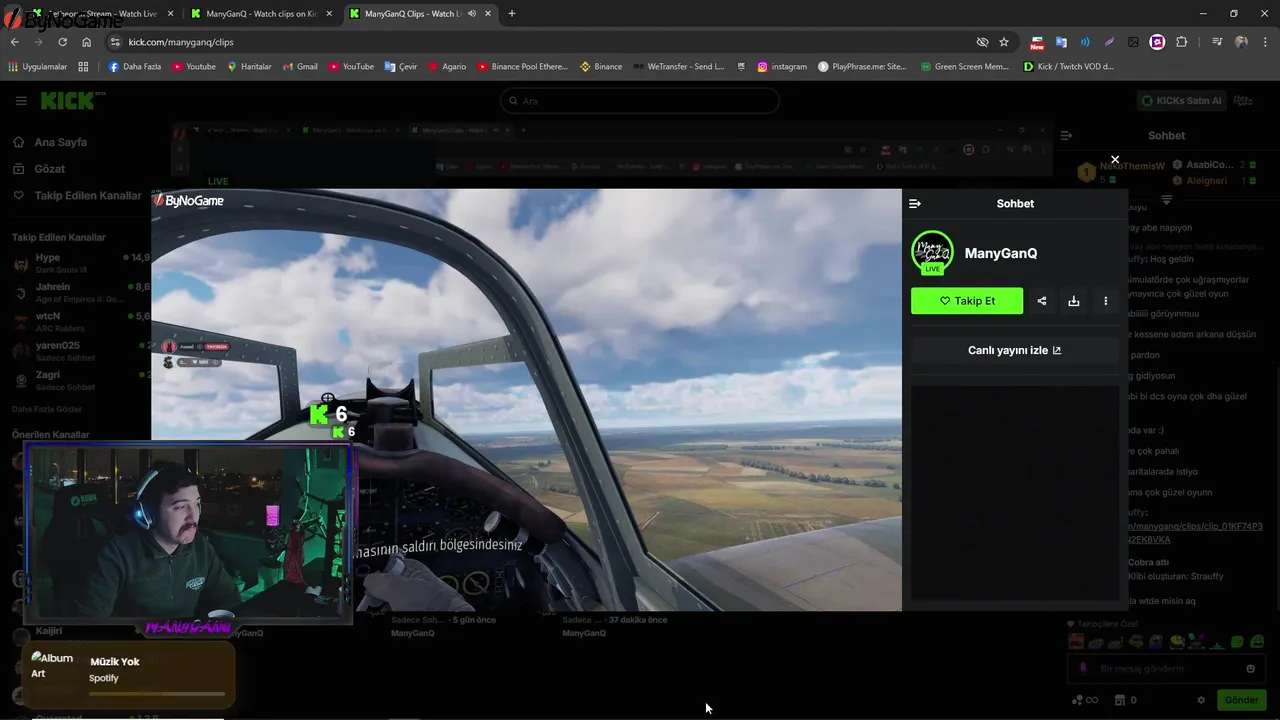Focus the Ara search field
The height and width of the screenshot is (720, 1280).
640,101
